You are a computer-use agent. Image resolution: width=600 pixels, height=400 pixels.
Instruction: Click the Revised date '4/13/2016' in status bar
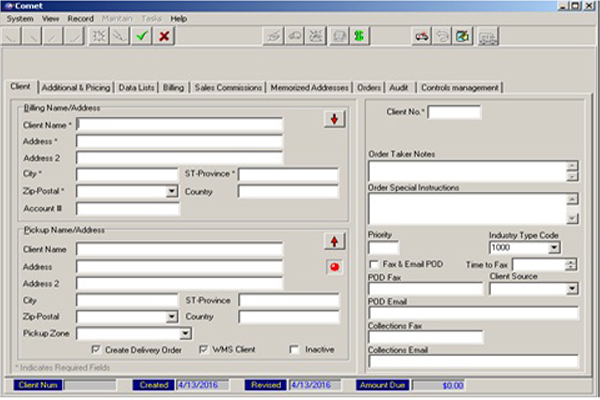[311, 385]
